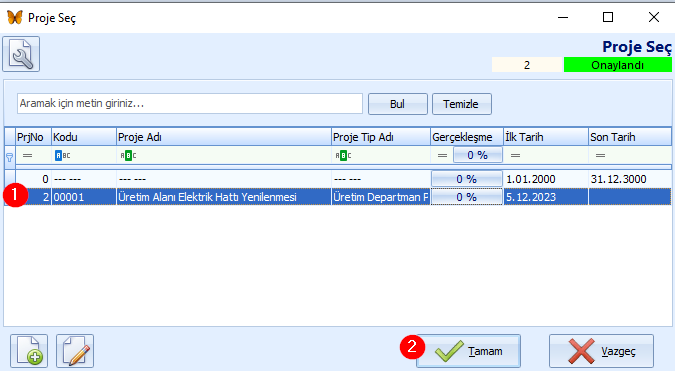The image size is (675, 371).
Task: Click the Proje Adı filter row cell
Action: pos(224,155)
